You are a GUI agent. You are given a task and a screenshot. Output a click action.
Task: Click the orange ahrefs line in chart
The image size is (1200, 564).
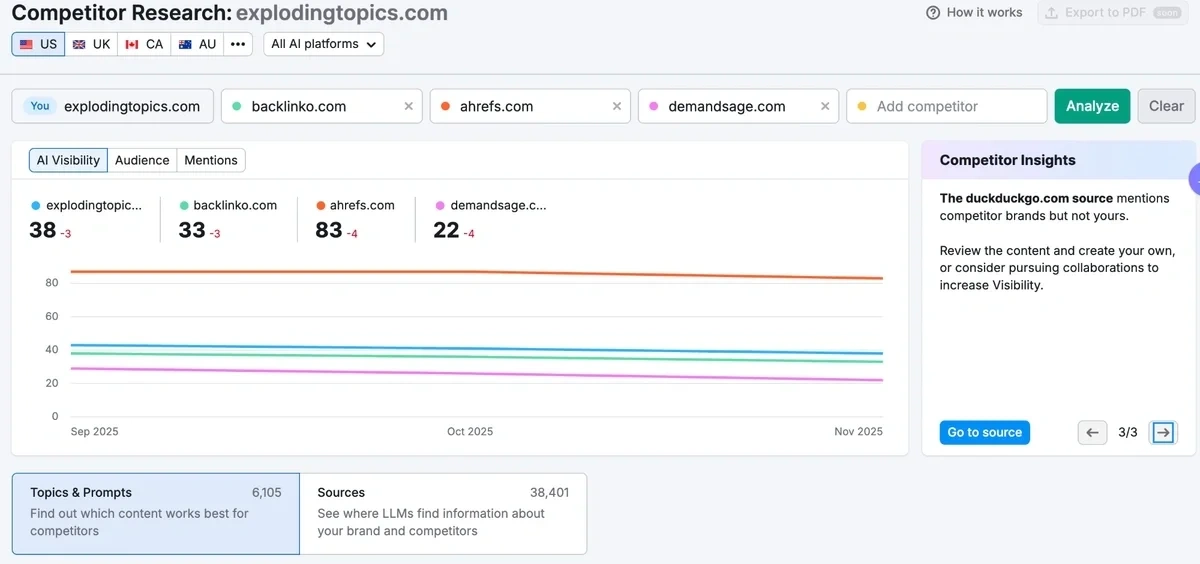(x=476, y=272)
